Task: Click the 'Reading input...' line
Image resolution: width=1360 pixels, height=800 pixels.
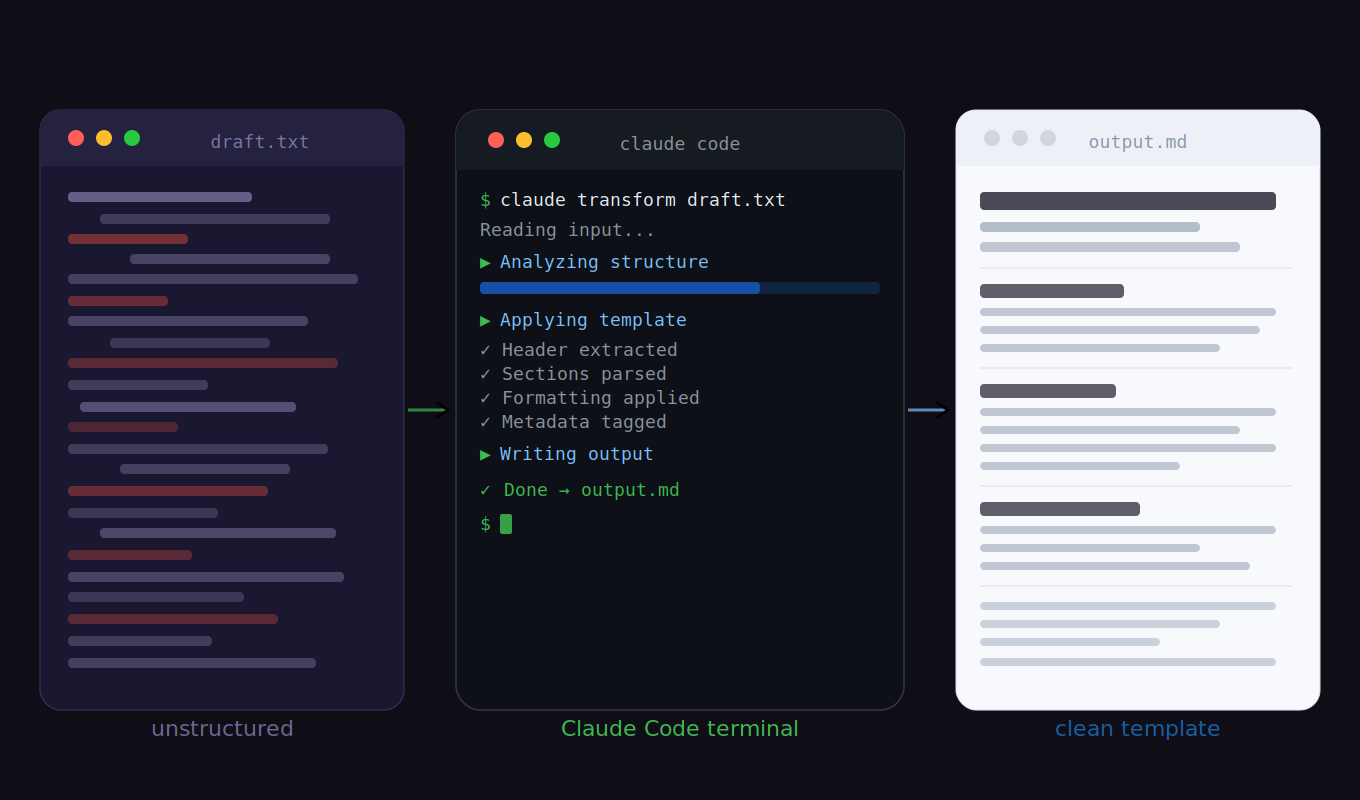Action: pyautogui.click(x=567, y=230)
